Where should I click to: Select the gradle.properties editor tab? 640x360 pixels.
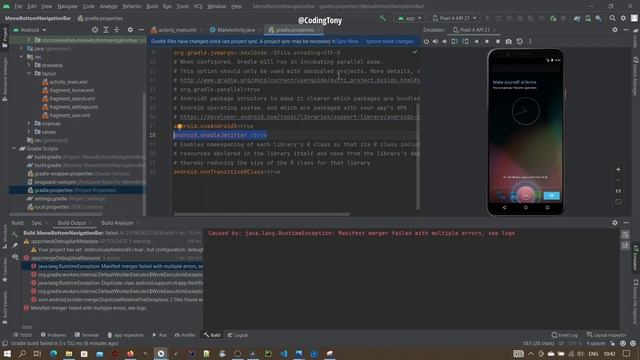(x=294, y=30)
